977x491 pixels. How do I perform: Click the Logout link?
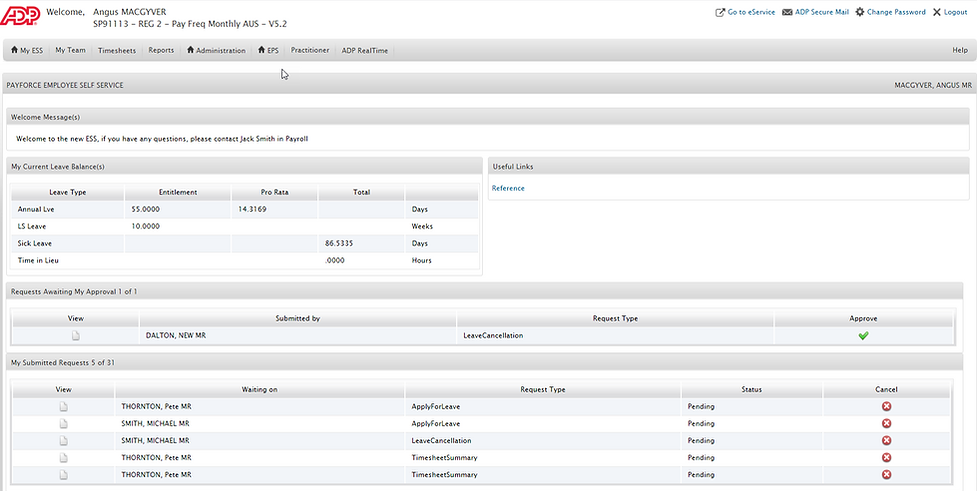pyautogui.click(x=955, y=12)
